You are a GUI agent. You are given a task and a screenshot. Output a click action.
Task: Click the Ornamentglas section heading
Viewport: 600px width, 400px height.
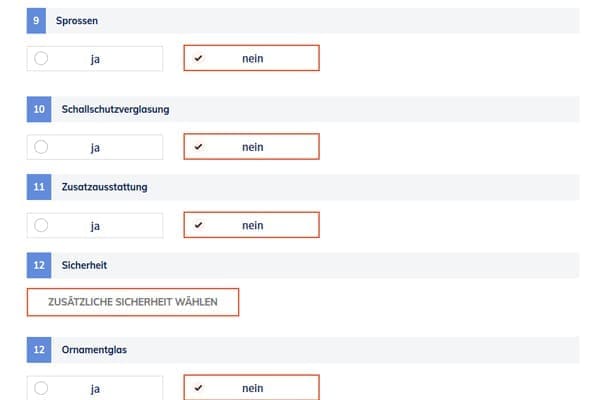87,349
